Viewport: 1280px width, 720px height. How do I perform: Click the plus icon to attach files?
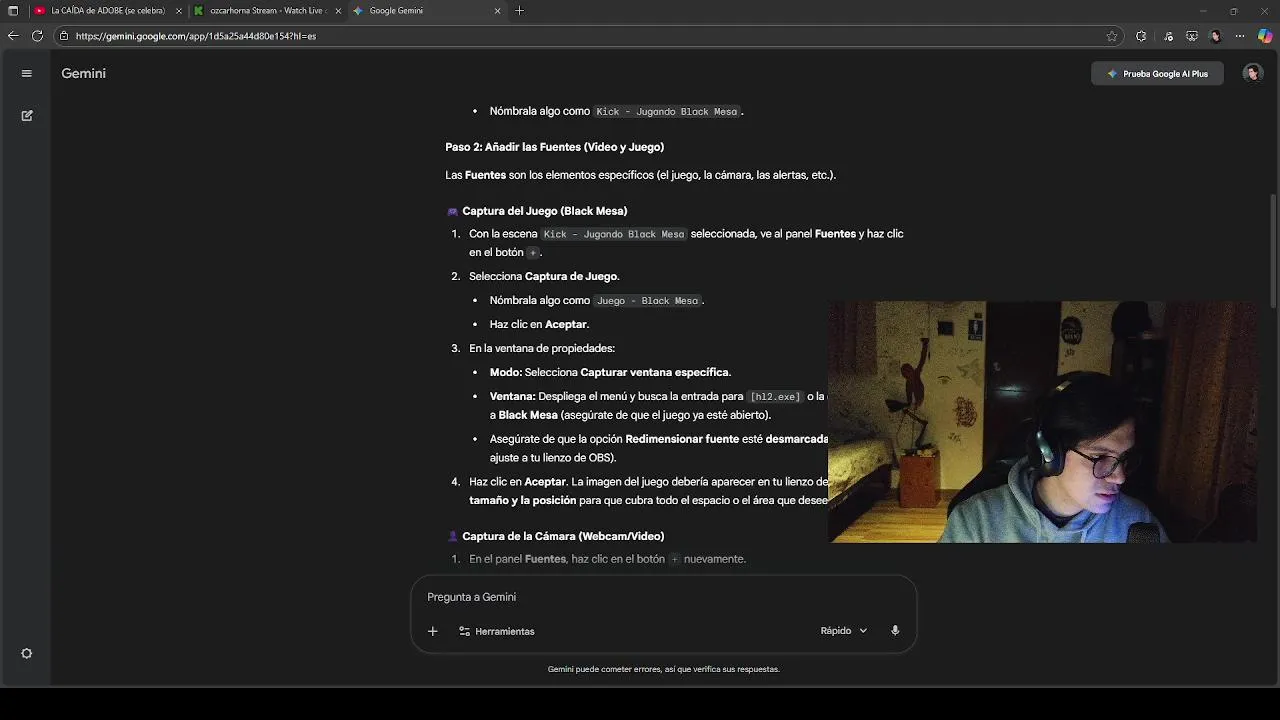pos(433,631)
